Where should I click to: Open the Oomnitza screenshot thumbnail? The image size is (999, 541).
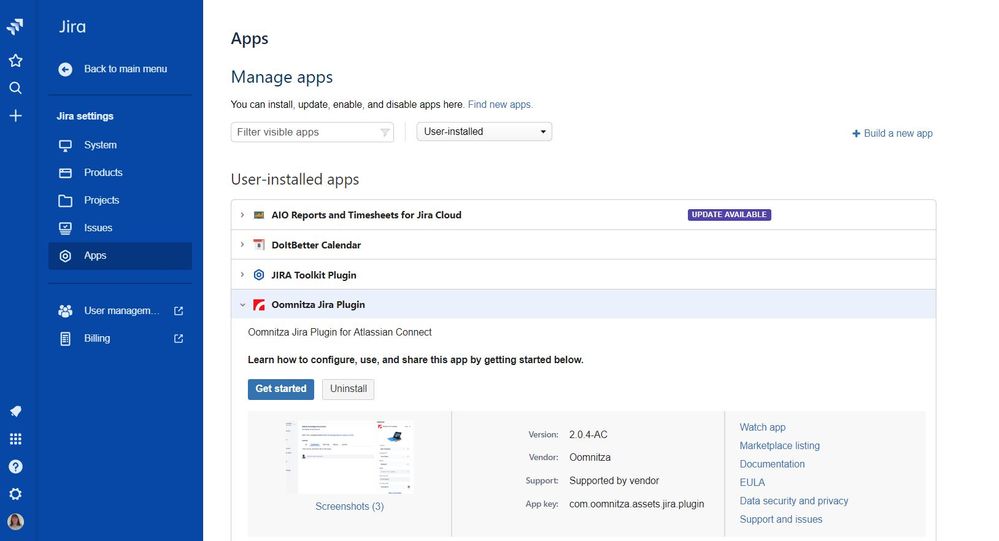350,456
